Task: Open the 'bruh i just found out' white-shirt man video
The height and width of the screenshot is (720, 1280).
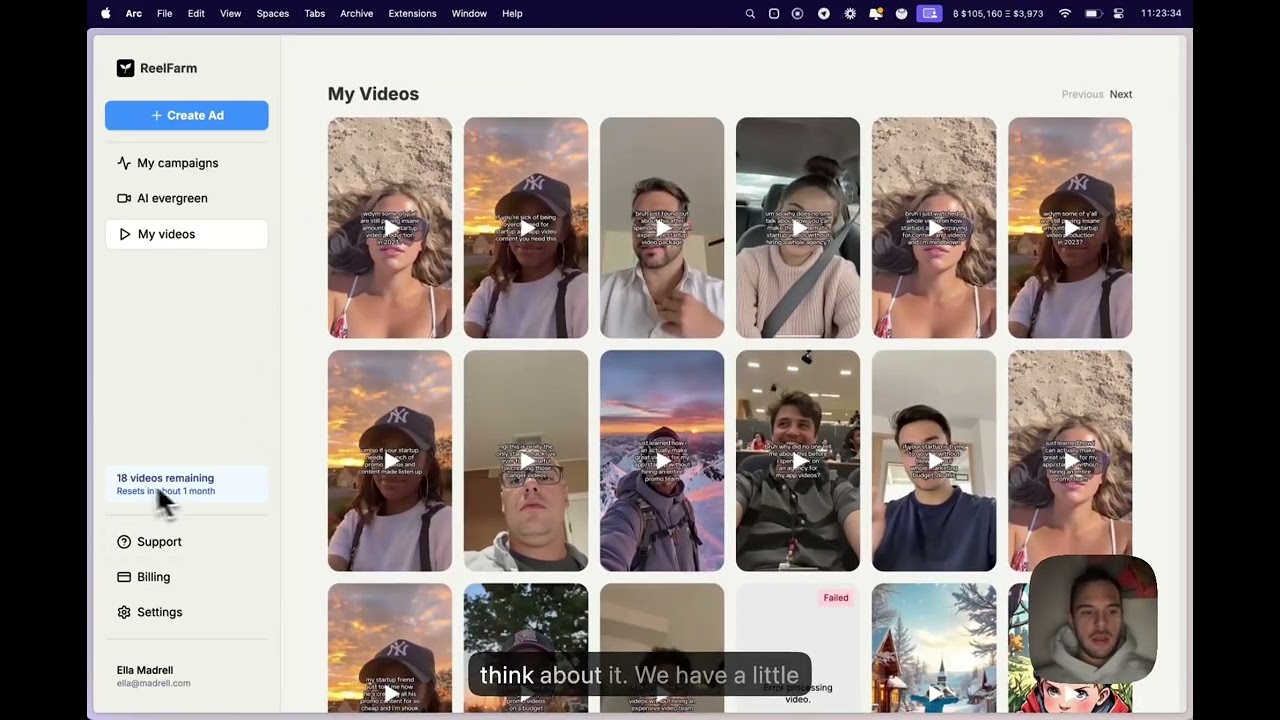Action: point(662,228)
